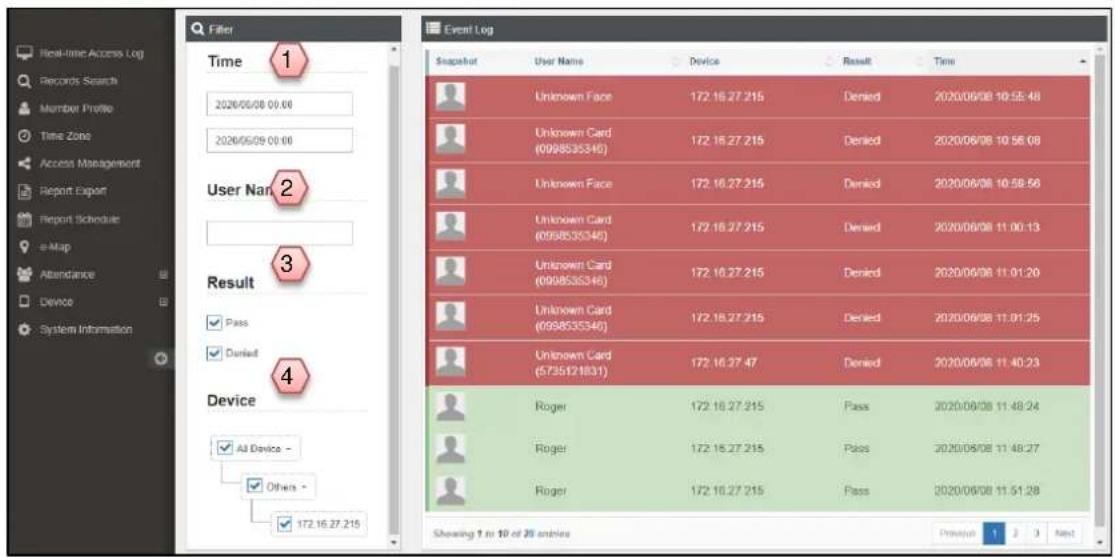This screenshot has width=1115, height=557.
Task: Open Records Search page
Action: [x=78, y=82]
